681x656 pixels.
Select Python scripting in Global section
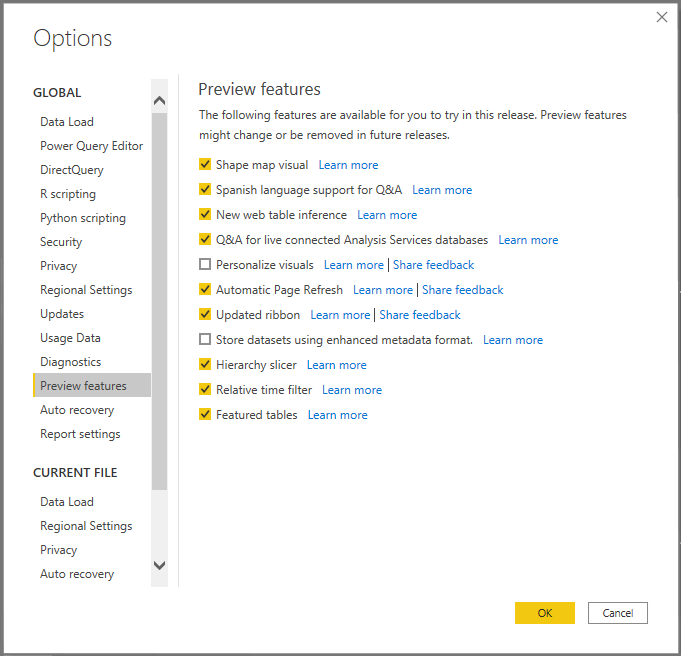click(x=83, y=218)
